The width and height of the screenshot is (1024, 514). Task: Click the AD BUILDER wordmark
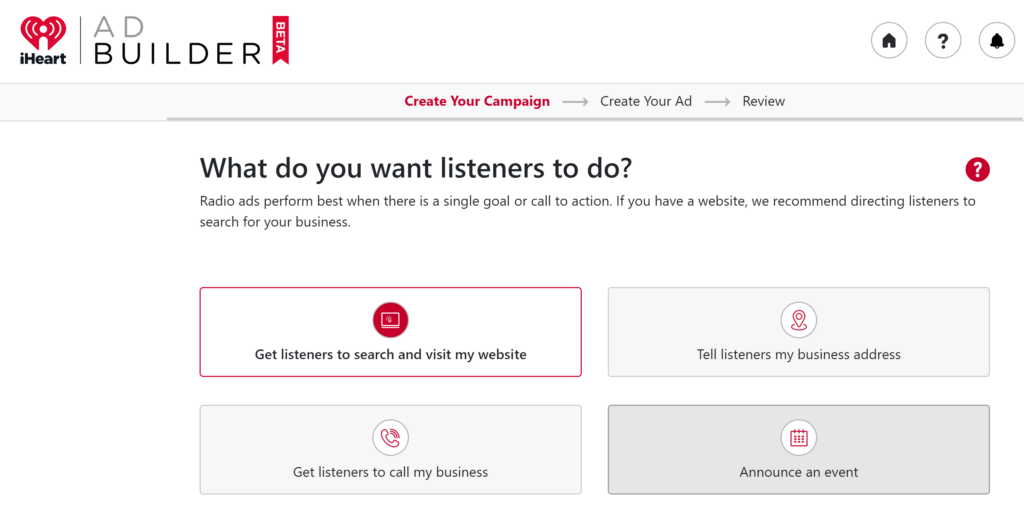pyautogui.click(x=178, y=40)
